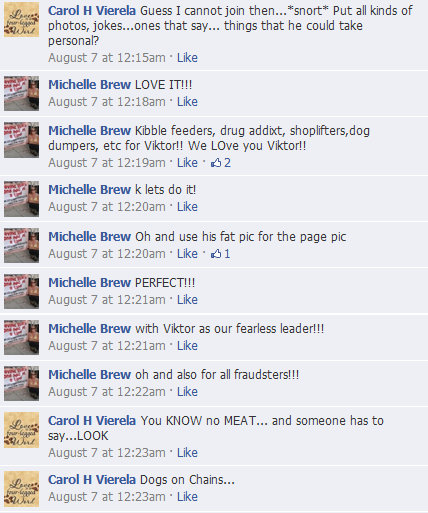Open the 'August 7 at 12:22am' timestamp
Image resolution: width=428 pixels, height=513 pixels.
(107, 392)
